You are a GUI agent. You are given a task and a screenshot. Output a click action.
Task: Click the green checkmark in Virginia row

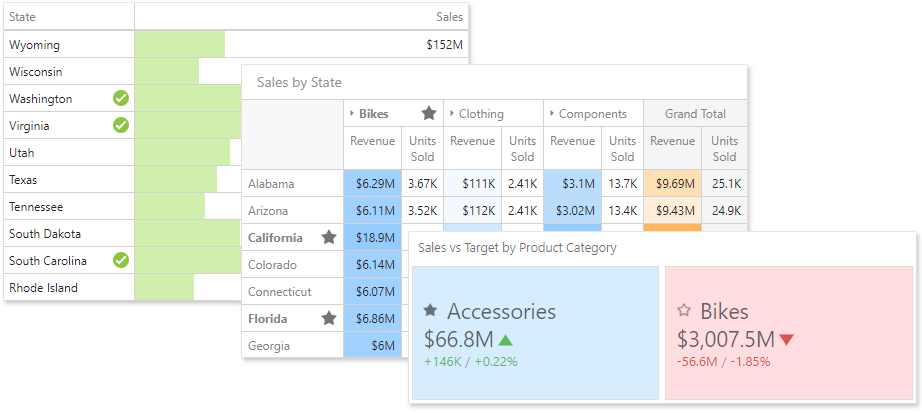(121, 126)
